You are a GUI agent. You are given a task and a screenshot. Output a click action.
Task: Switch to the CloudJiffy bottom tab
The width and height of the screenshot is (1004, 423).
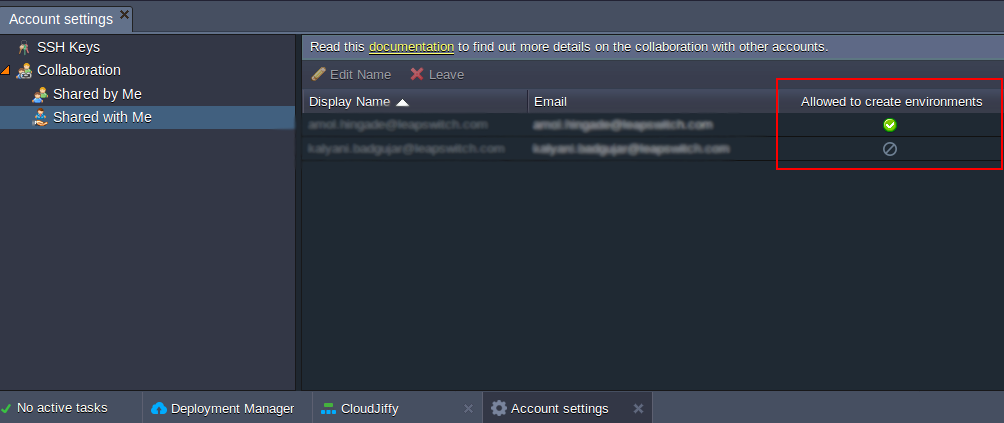pos(370,408)
